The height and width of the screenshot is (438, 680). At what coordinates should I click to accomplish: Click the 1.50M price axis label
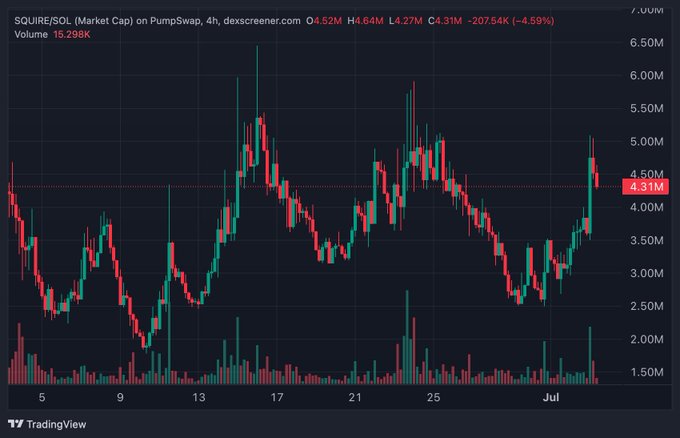(646, 372)
